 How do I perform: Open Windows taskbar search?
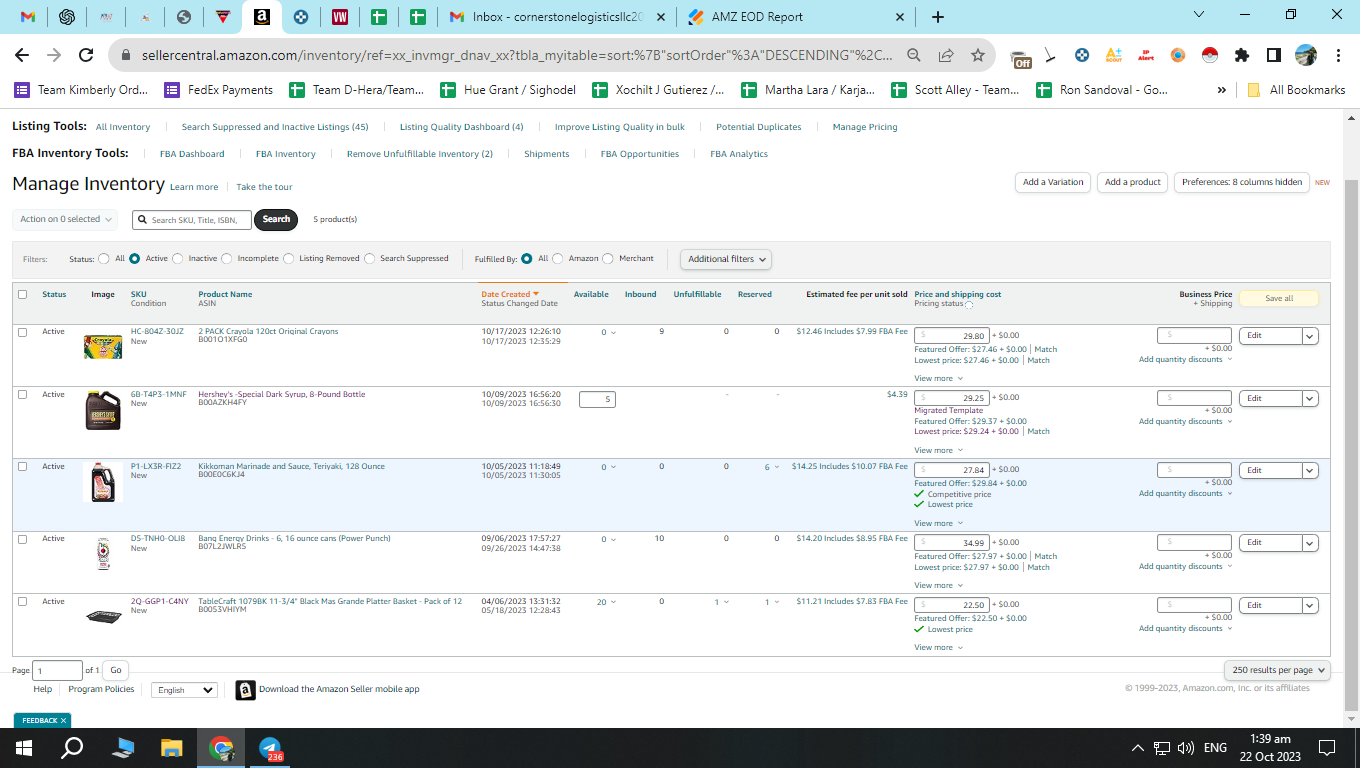[x=73, y=748]
